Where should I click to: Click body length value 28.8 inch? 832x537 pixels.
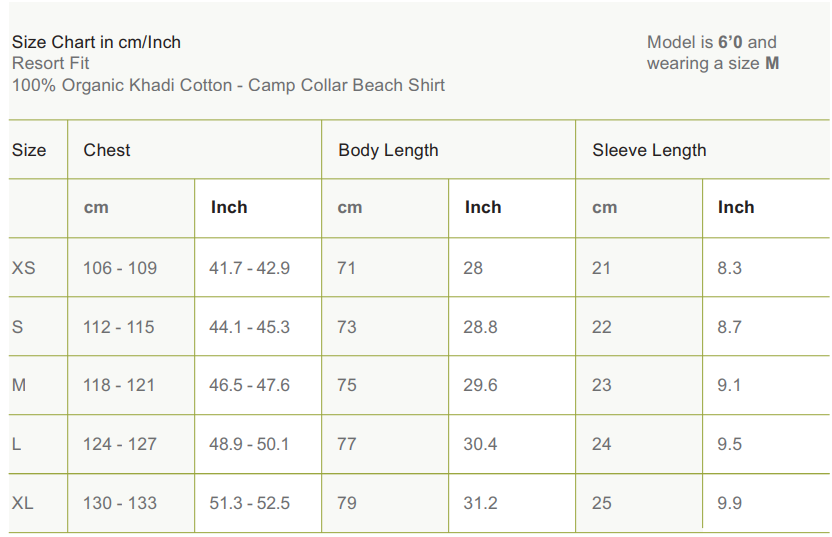tap(480, 327)
